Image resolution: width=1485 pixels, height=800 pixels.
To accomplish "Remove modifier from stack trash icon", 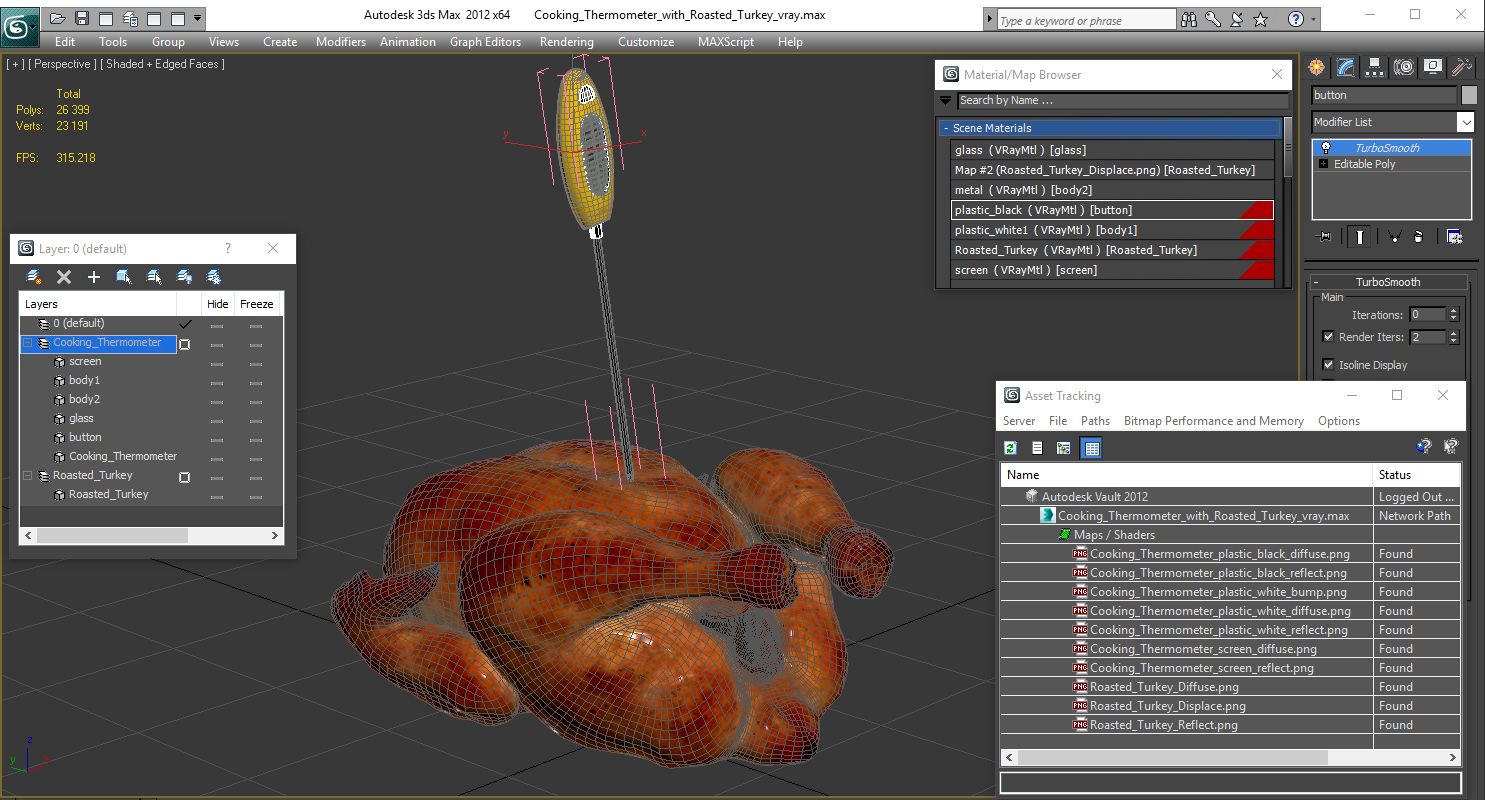I will pyautogui.click(x=1419, y=237).
